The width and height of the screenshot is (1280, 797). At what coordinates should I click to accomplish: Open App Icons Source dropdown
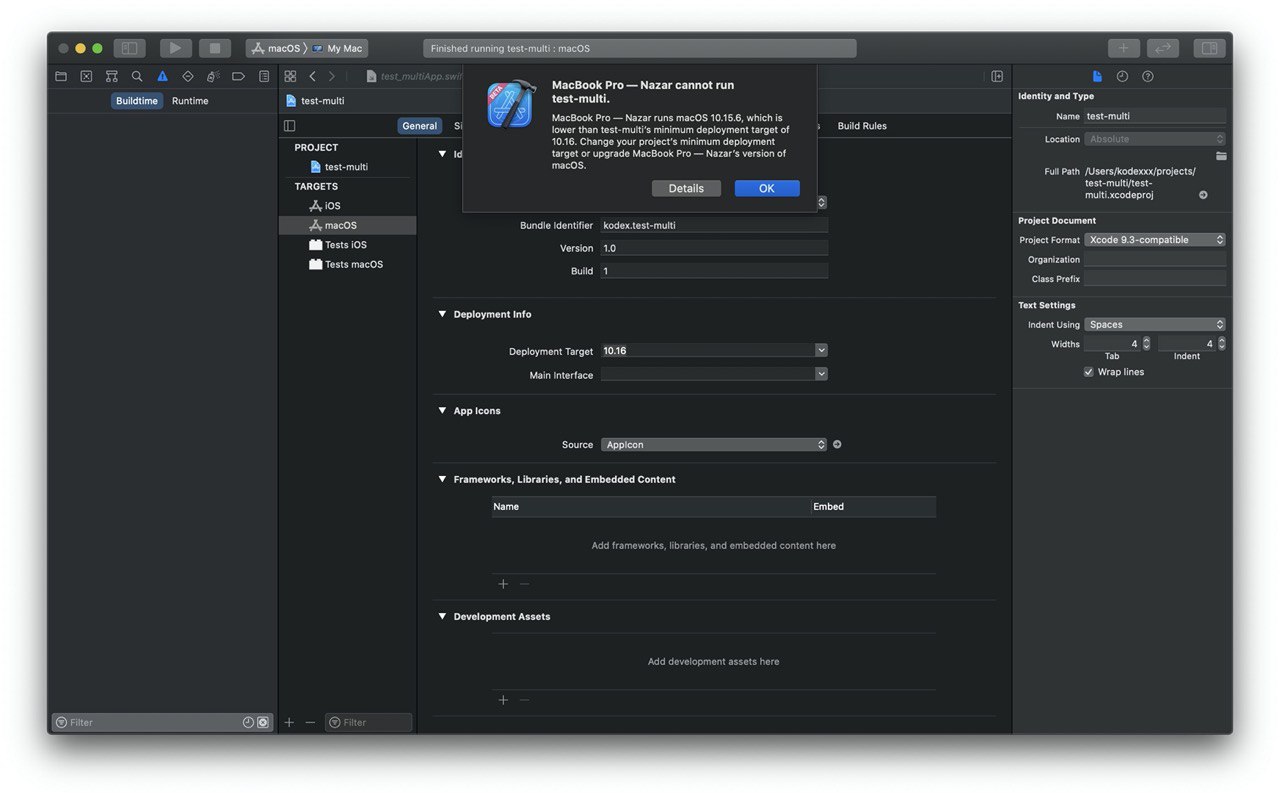tap(714, 444)
